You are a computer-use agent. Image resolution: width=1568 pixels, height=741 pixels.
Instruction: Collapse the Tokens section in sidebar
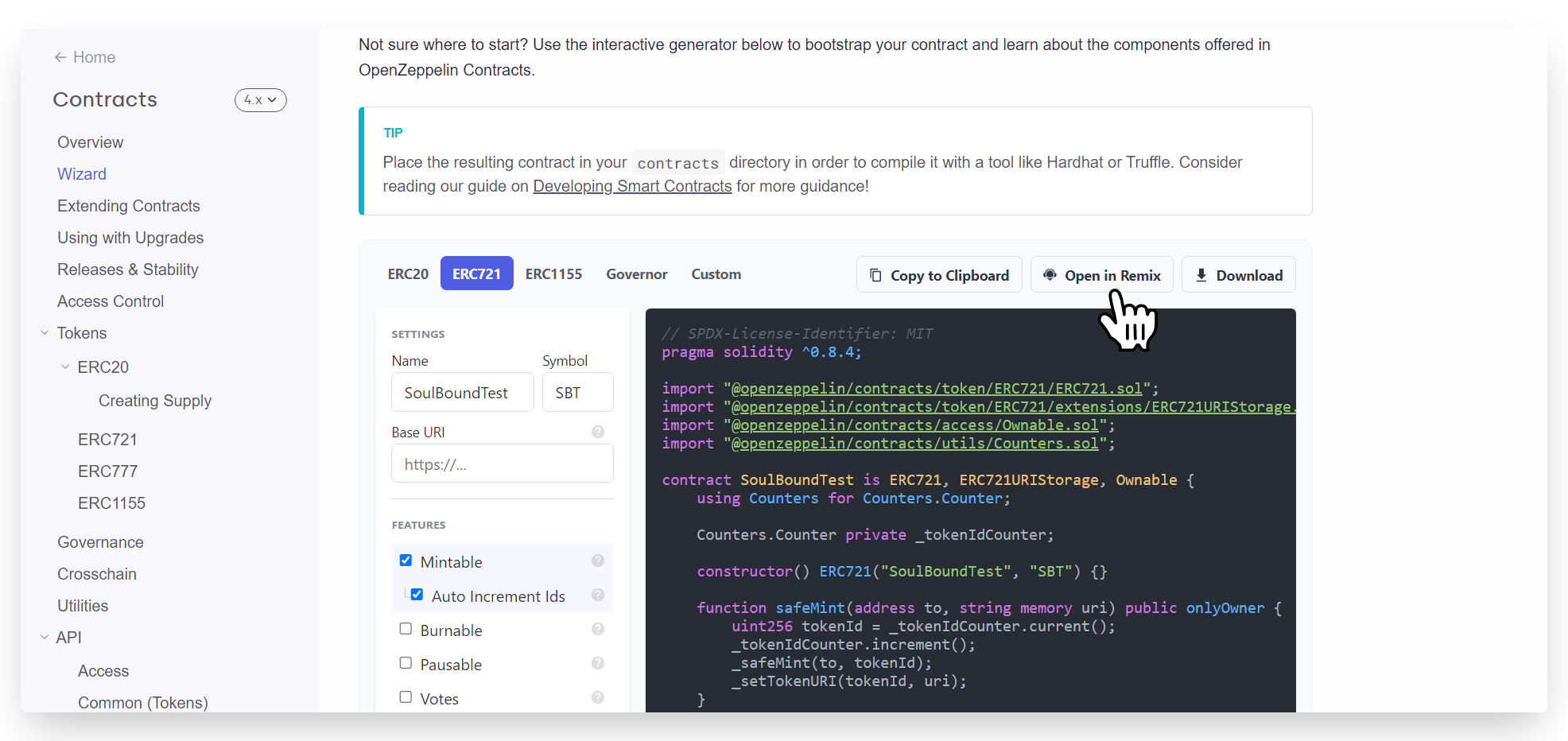pyautogui.click(x=45, y=333)
